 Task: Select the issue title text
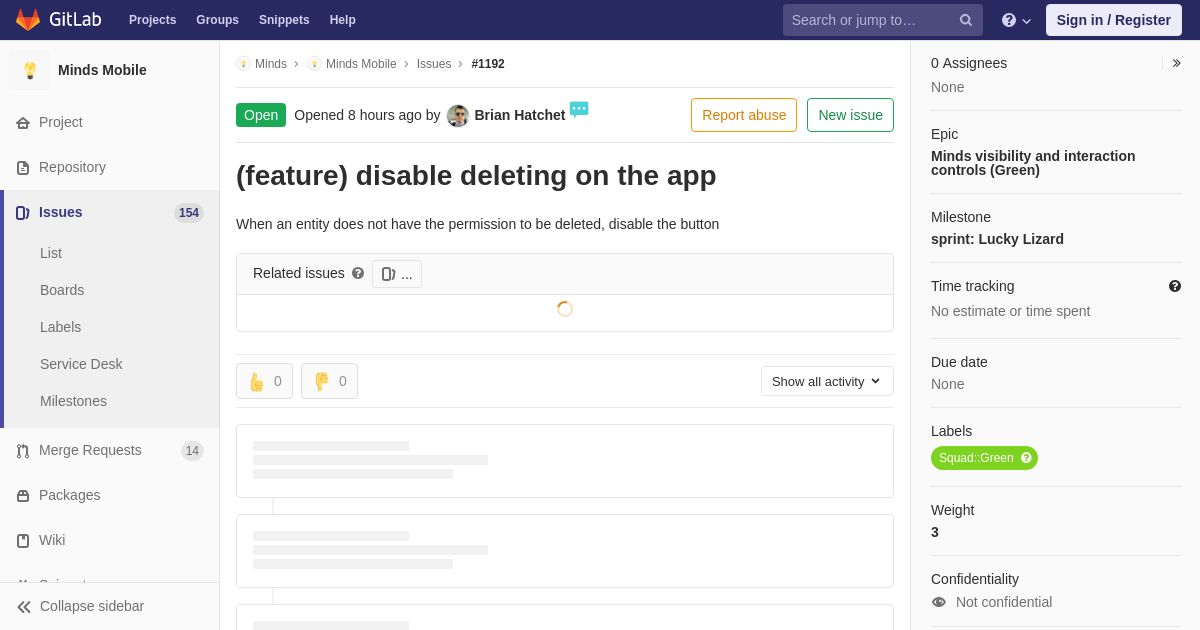click(476, 175)
